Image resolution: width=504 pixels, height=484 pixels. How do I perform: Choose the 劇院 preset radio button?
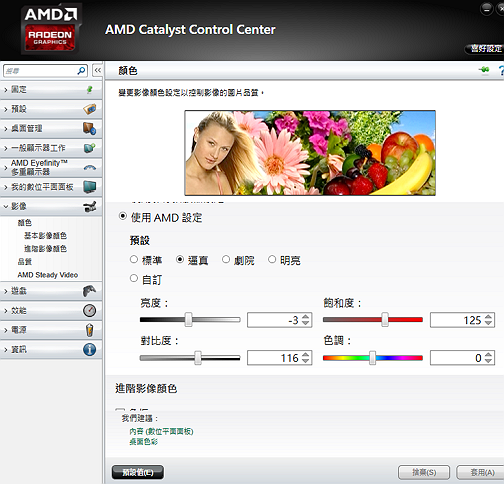point(226,259)
